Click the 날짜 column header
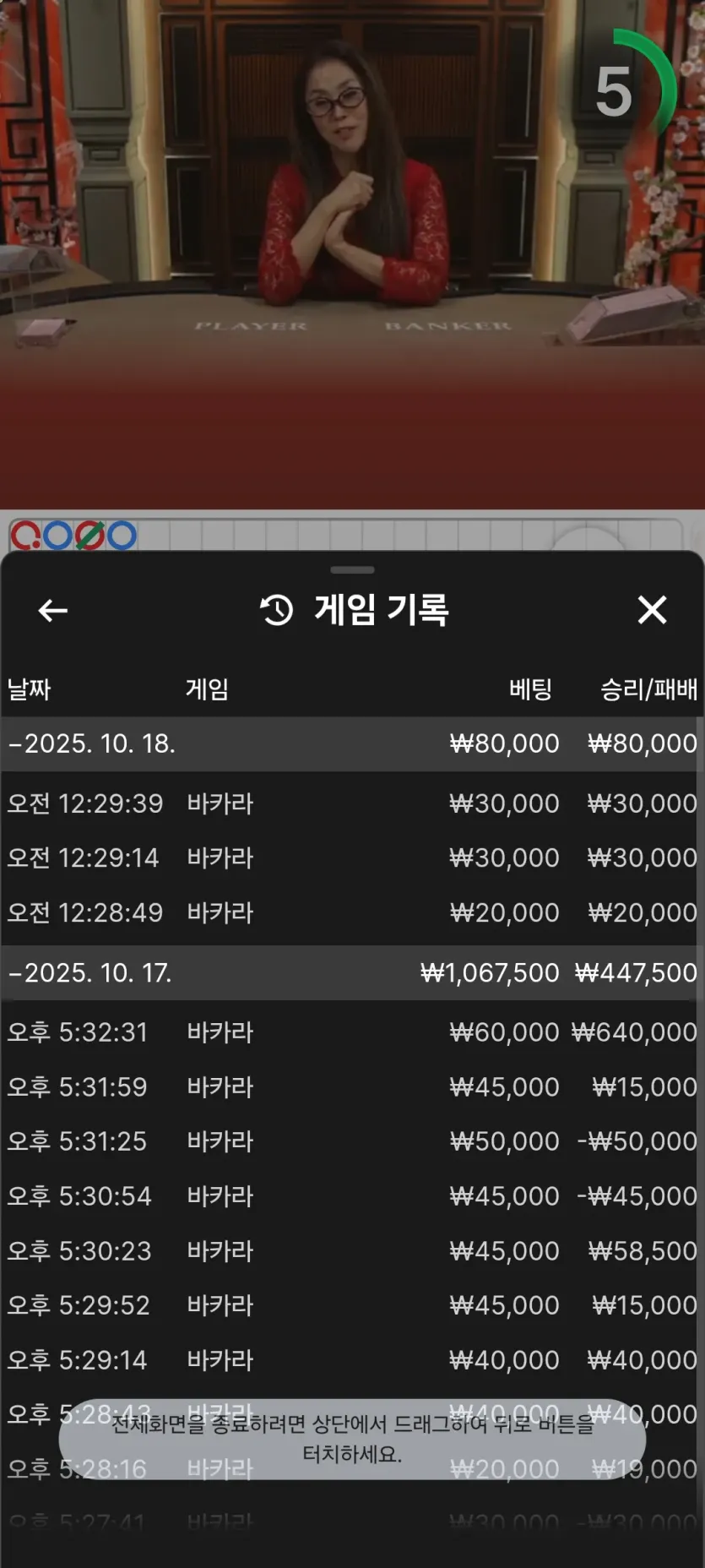This screenshot has height=1568, width=705. click(x=30, y=689)
